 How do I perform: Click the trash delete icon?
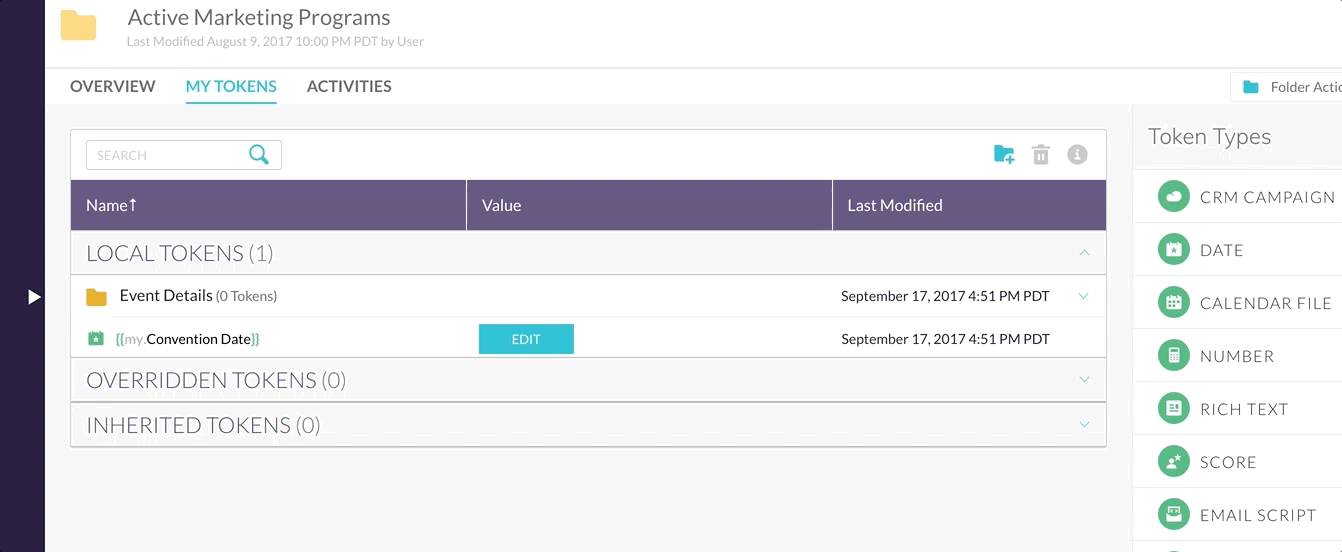click(x=1041, y=155)
